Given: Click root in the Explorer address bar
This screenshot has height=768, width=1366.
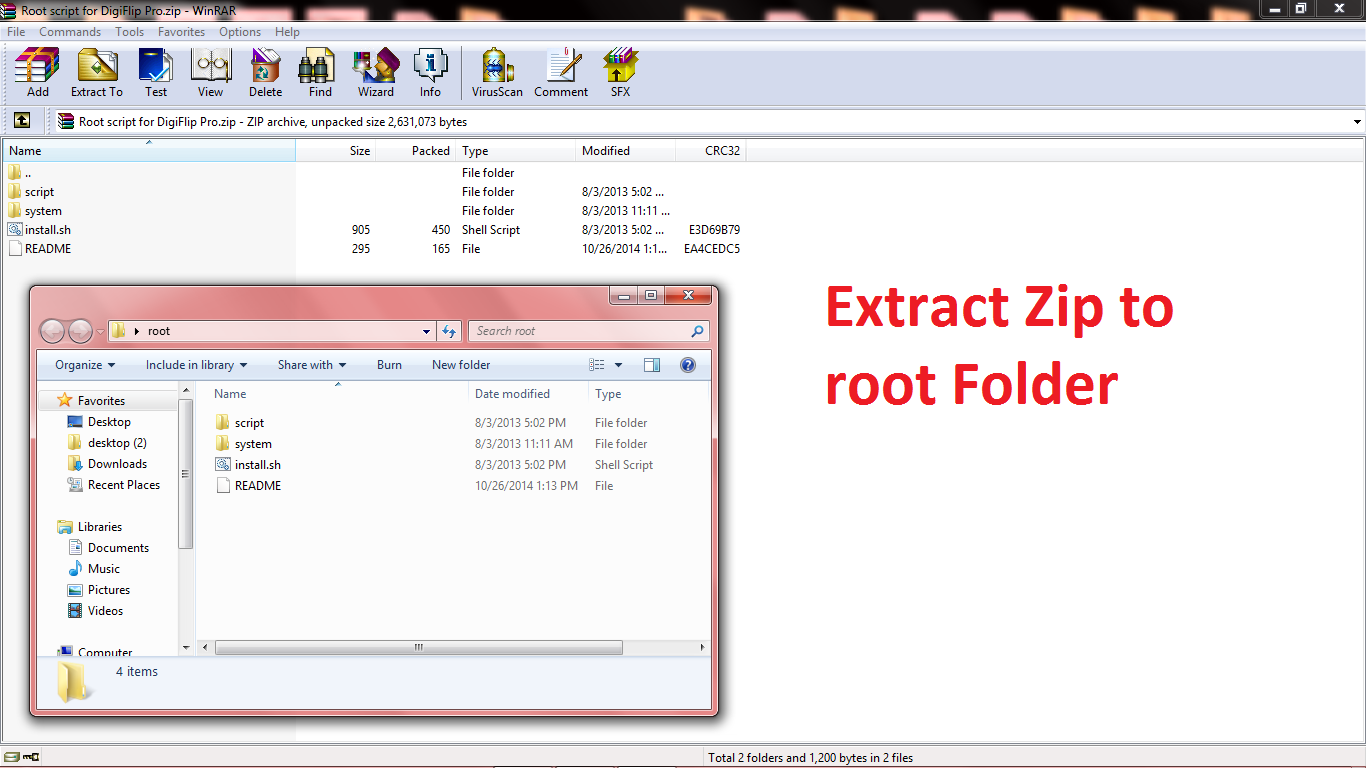Looking at the screenshot, I should [159, 331].
